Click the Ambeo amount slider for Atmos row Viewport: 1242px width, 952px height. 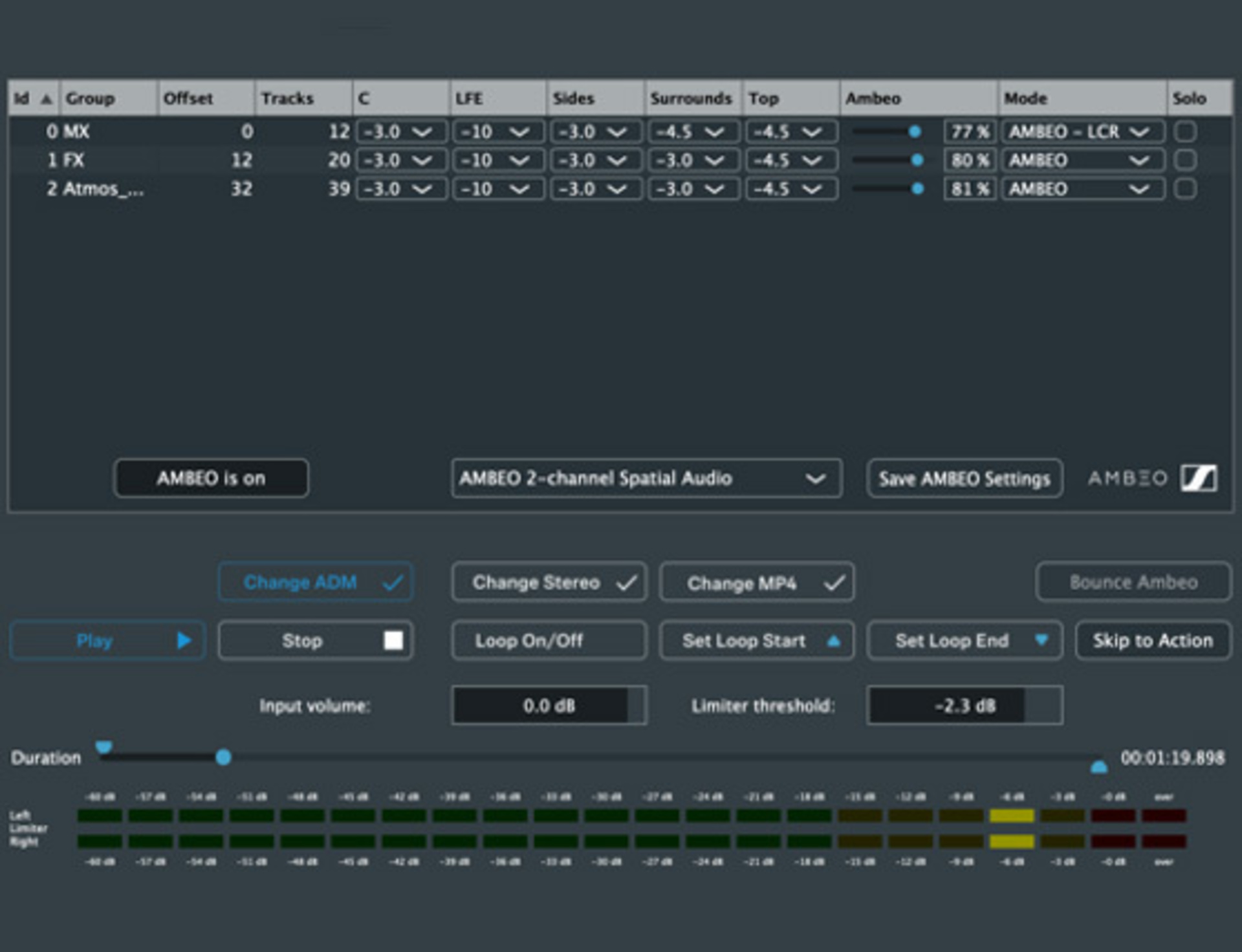coord(917,189)
